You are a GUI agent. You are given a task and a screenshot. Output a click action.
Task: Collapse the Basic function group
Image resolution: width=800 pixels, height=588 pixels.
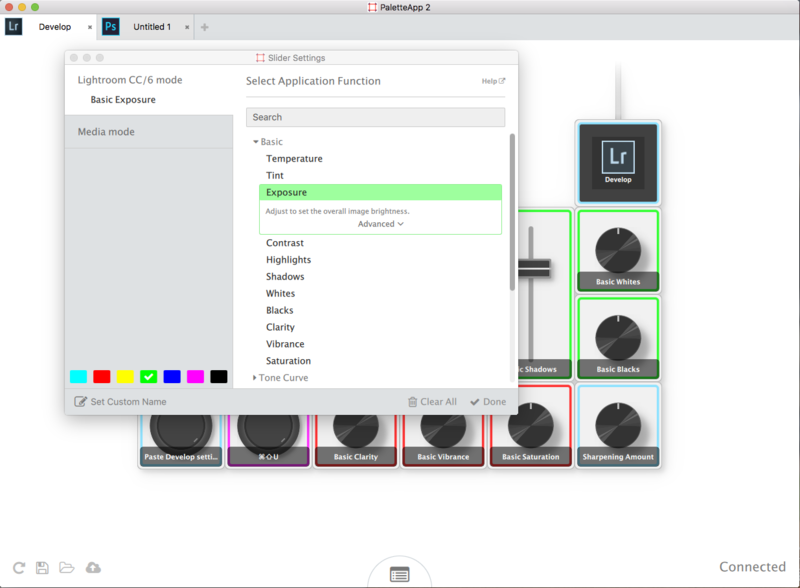[x=256, y=141]
